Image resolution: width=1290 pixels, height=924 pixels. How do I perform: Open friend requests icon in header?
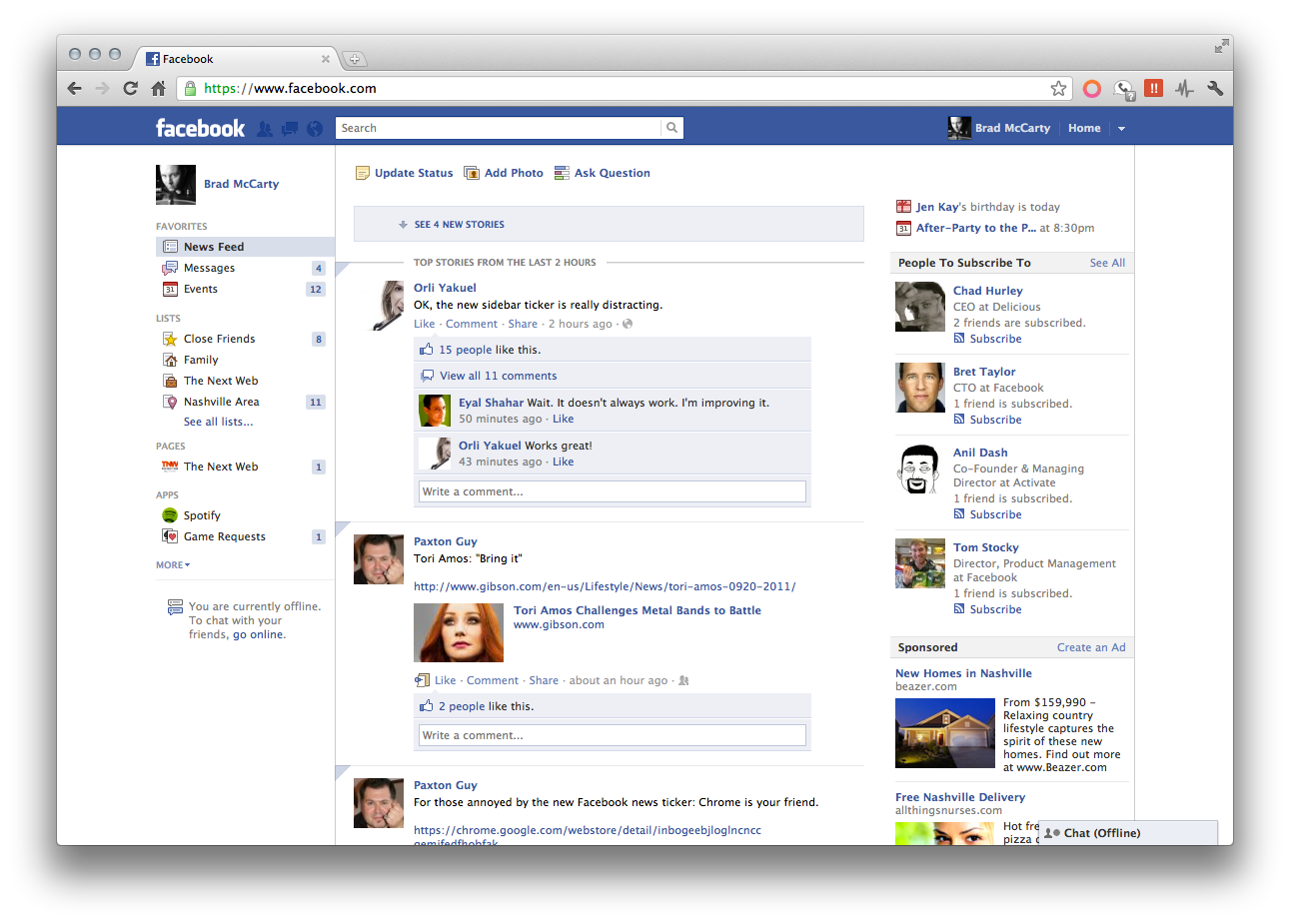point(265,129)
